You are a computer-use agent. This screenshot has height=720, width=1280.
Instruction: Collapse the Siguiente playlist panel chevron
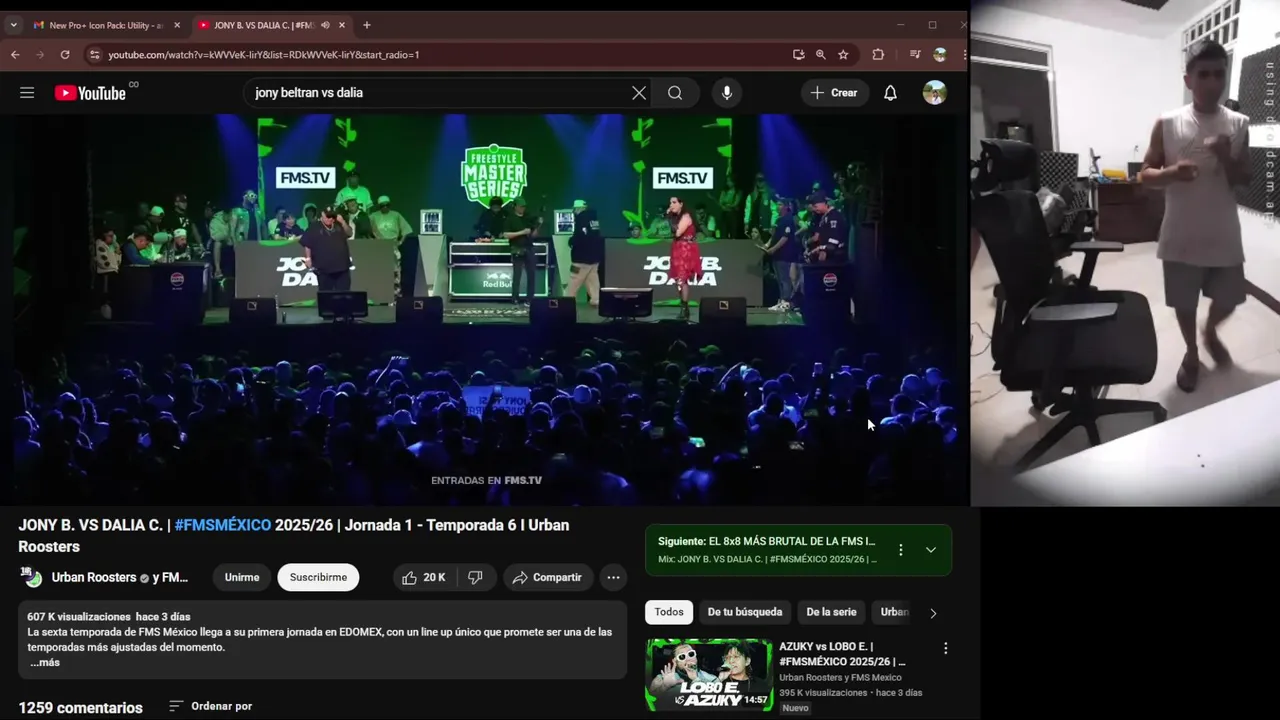pos(931,550)
